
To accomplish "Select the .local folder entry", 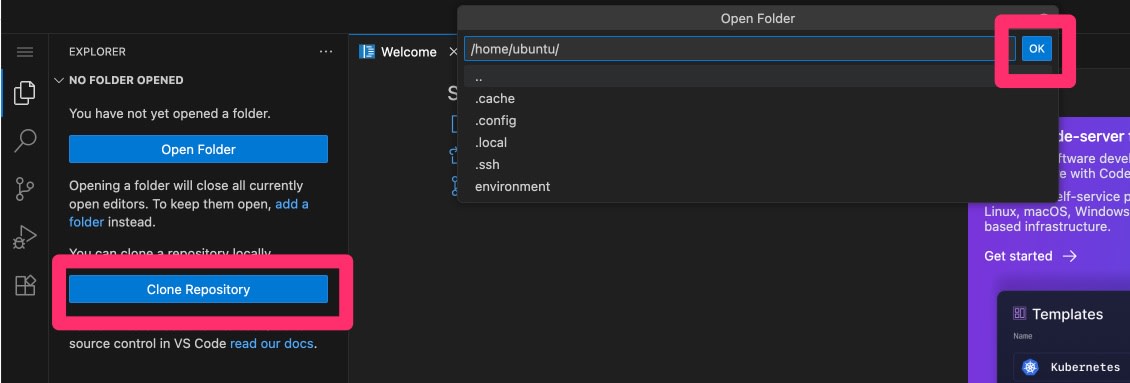I will (757, 143).
